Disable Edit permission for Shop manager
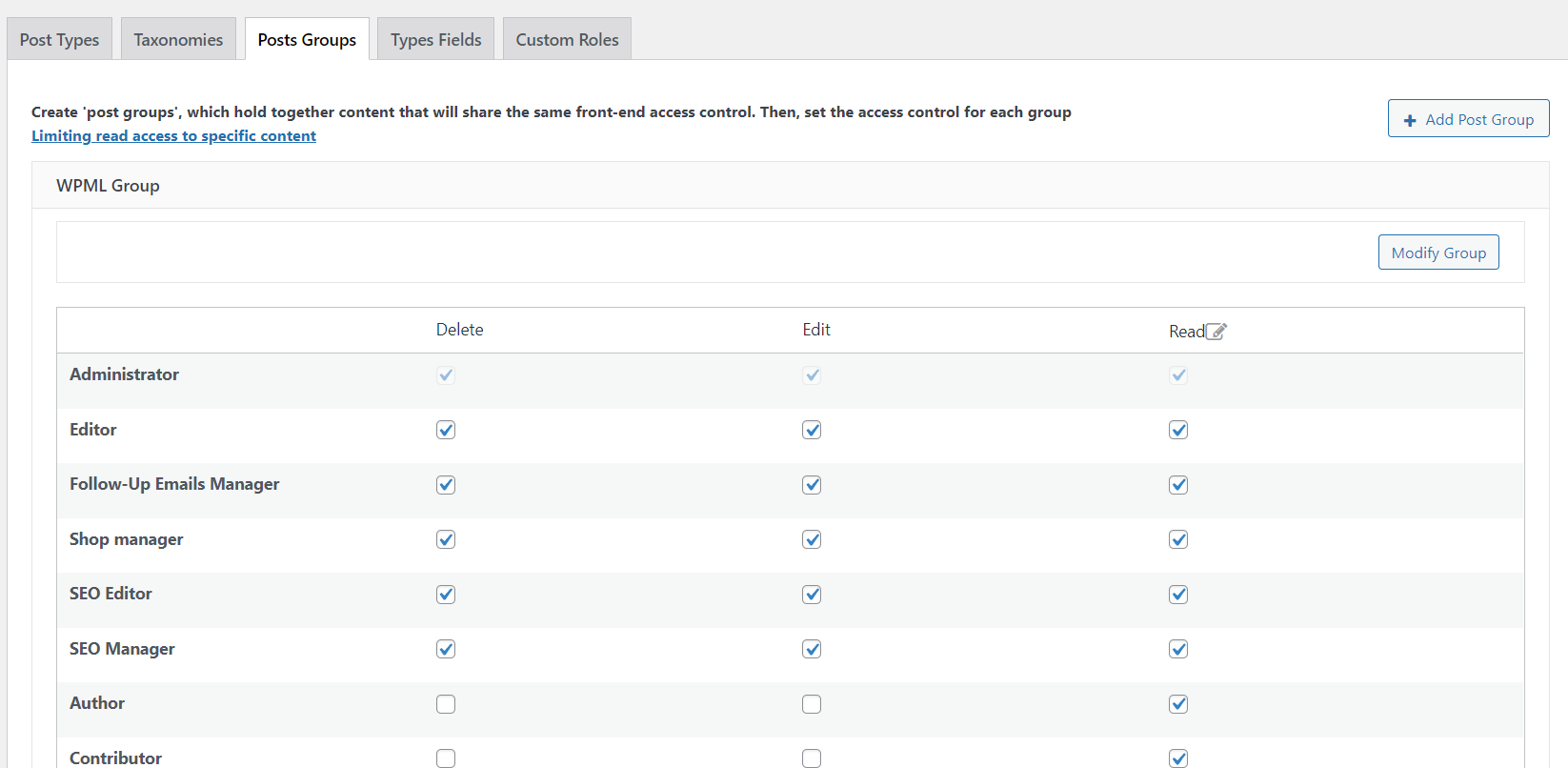The height and width of the screenshot is (768, 1568). tap(812, 539)
